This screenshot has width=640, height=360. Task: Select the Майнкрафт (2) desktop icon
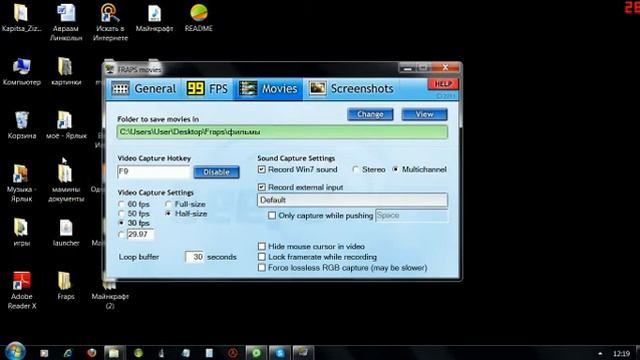click(x=109, y=285)
